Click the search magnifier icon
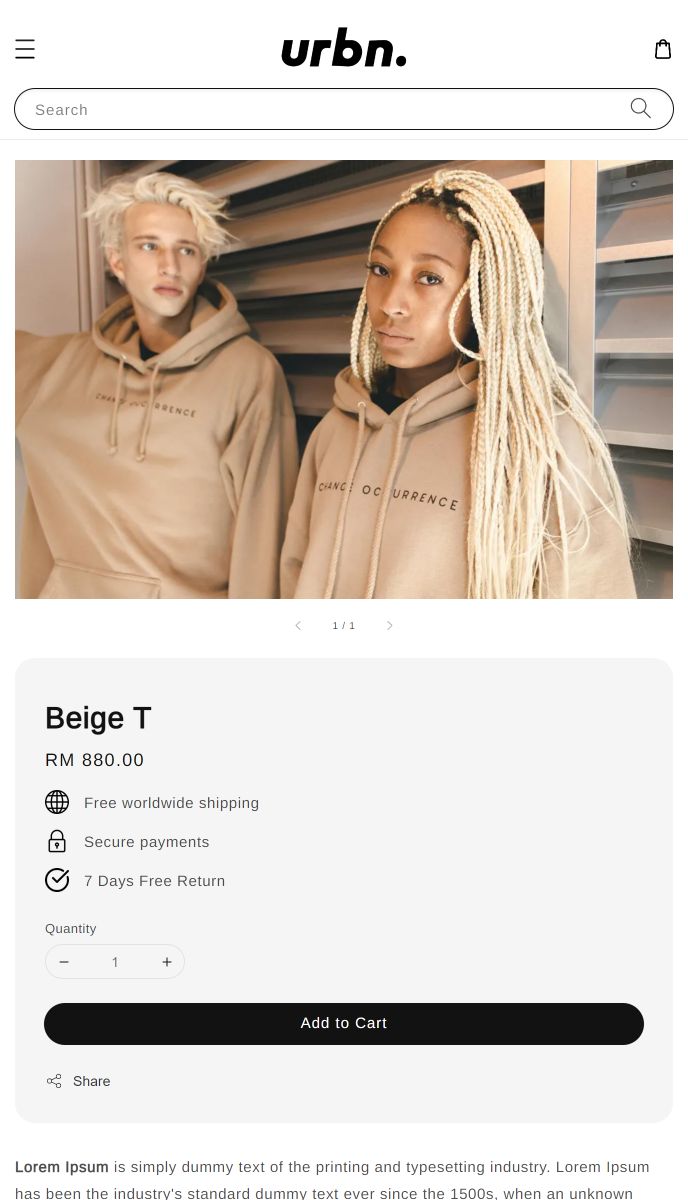The image size is (688, 1200). [641, 108]
